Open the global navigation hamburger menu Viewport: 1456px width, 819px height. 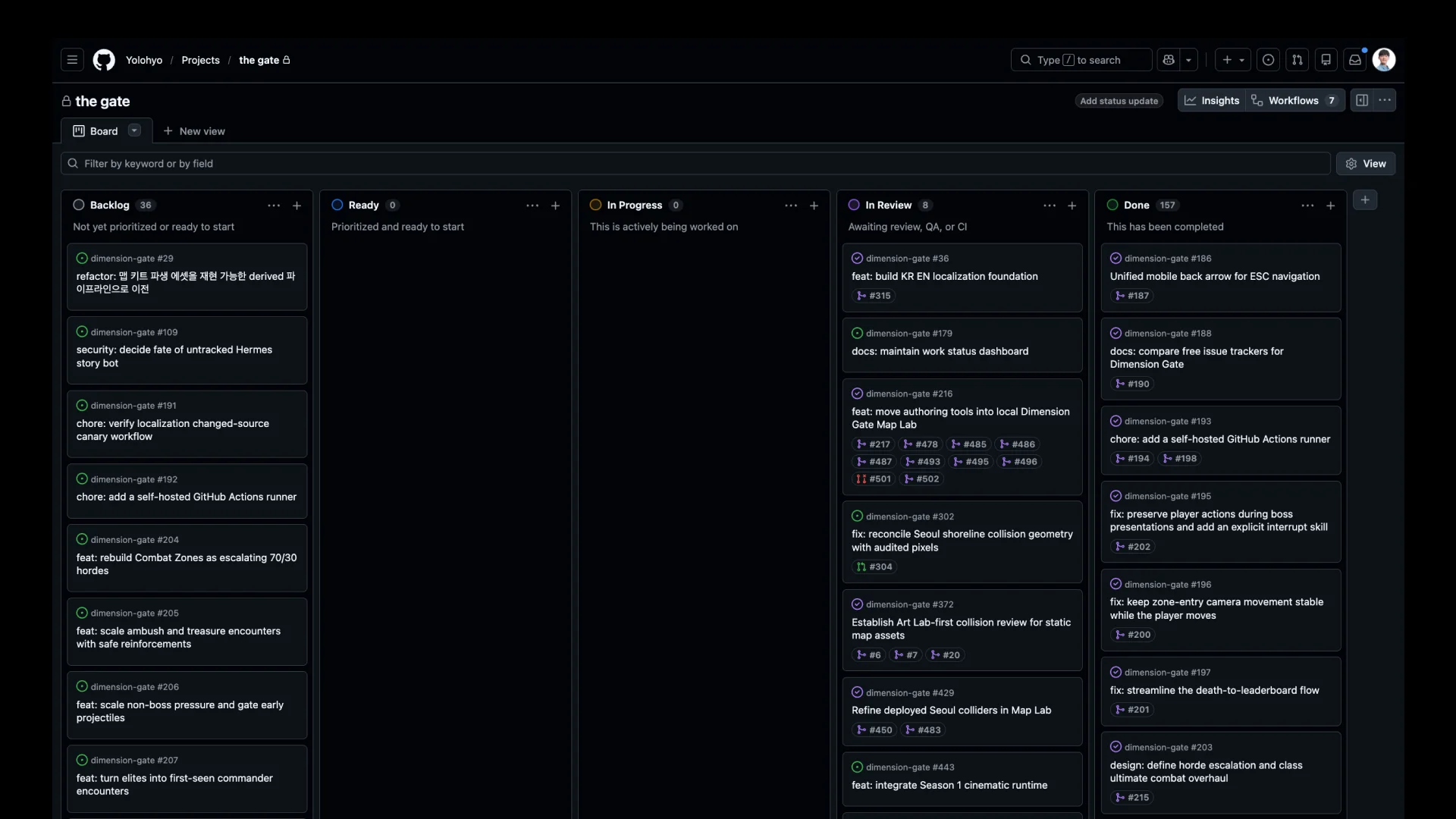tap(72, 60)
